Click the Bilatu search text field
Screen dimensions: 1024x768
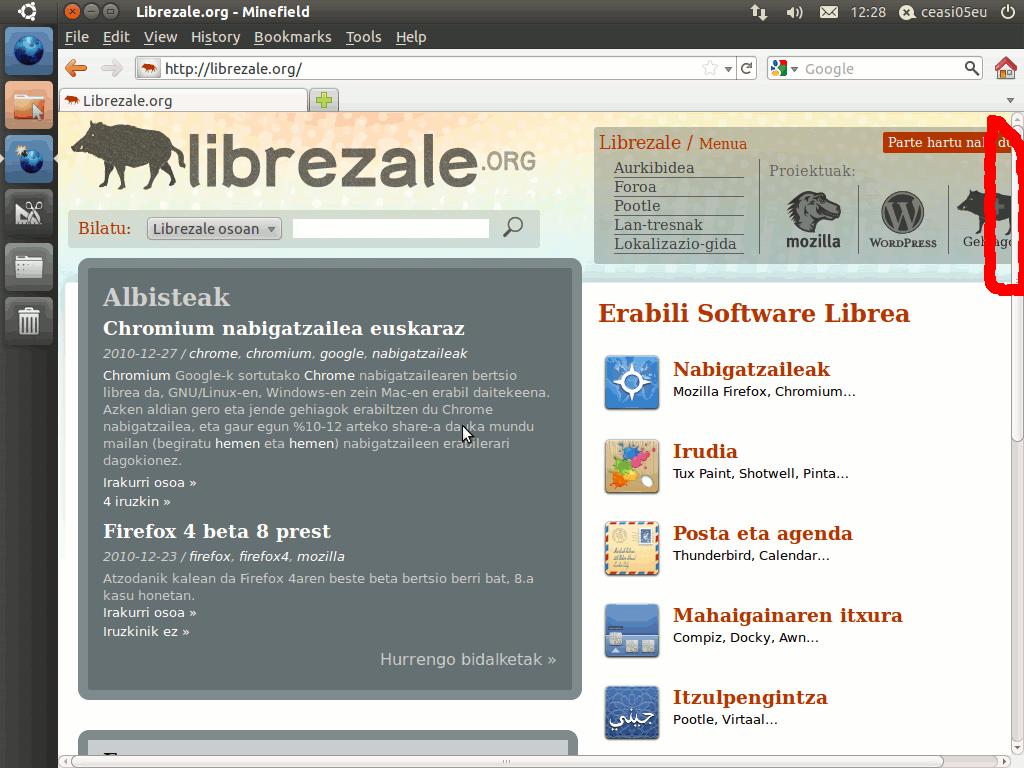click(x=390, y=228)
